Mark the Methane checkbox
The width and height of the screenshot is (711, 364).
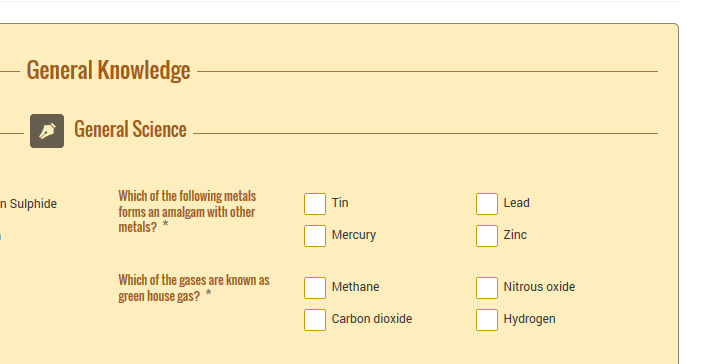[x=315, y=288]
